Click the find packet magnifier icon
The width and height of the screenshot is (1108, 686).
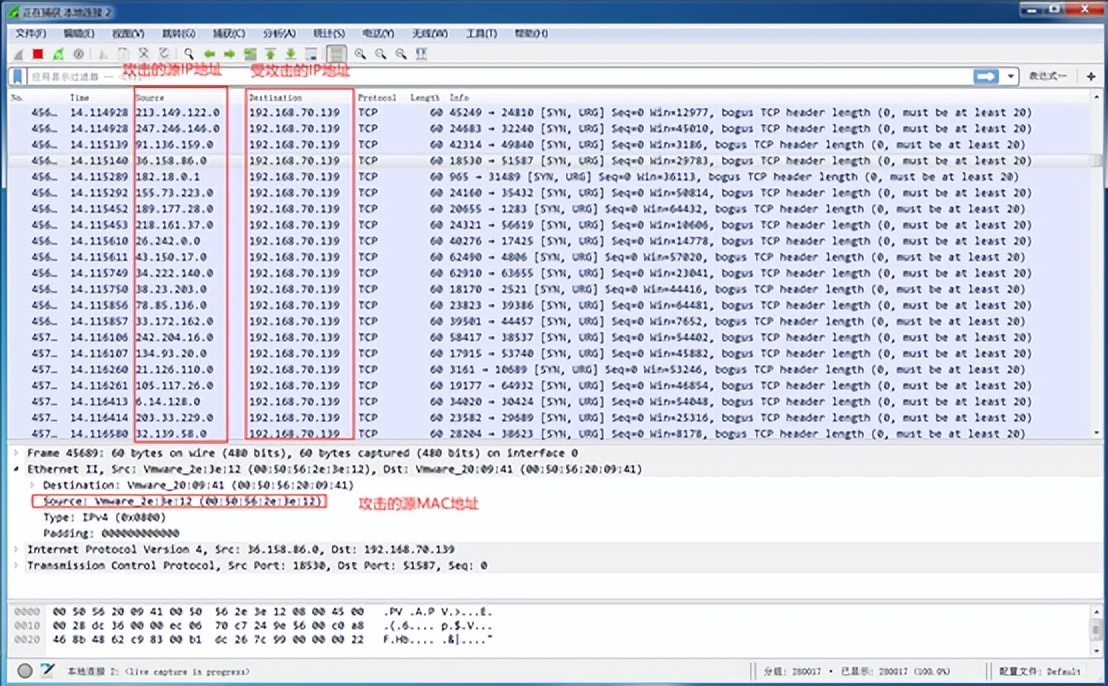pos(188,54)
